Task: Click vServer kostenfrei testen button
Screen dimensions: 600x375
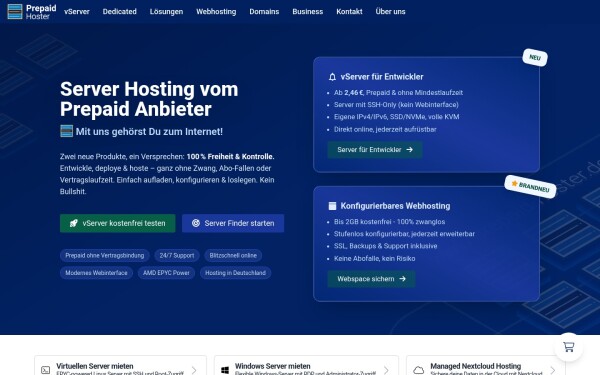Action: click(117, 223)
